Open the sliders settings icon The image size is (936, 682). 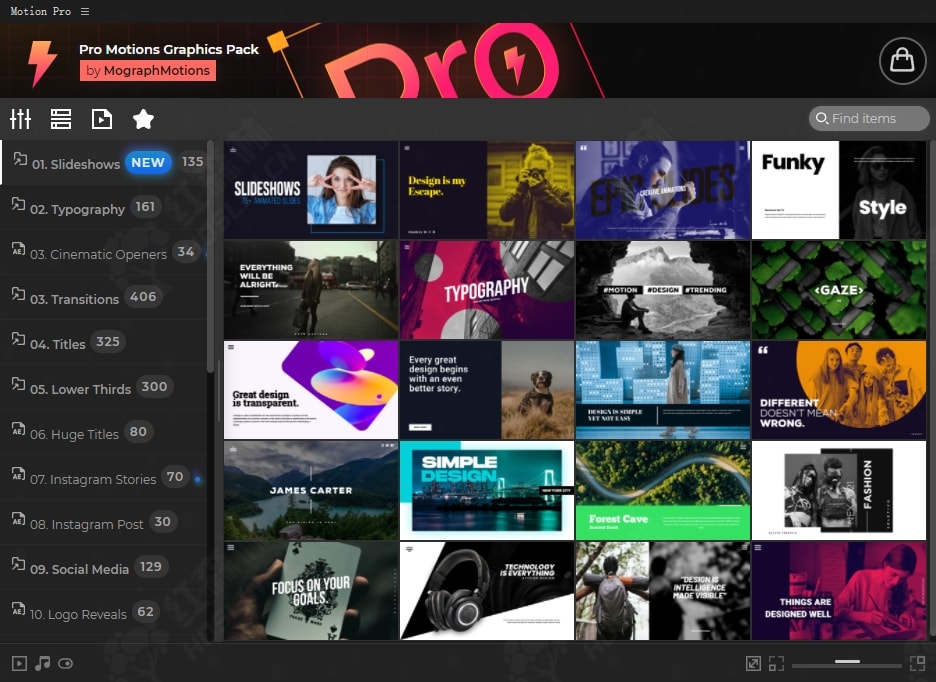(20, 119)
